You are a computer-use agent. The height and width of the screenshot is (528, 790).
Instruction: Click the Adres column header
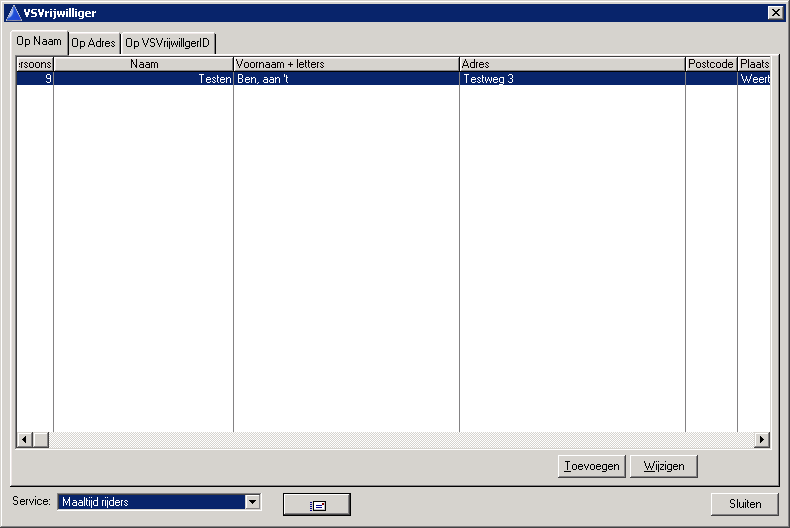(x=572, y=64)
